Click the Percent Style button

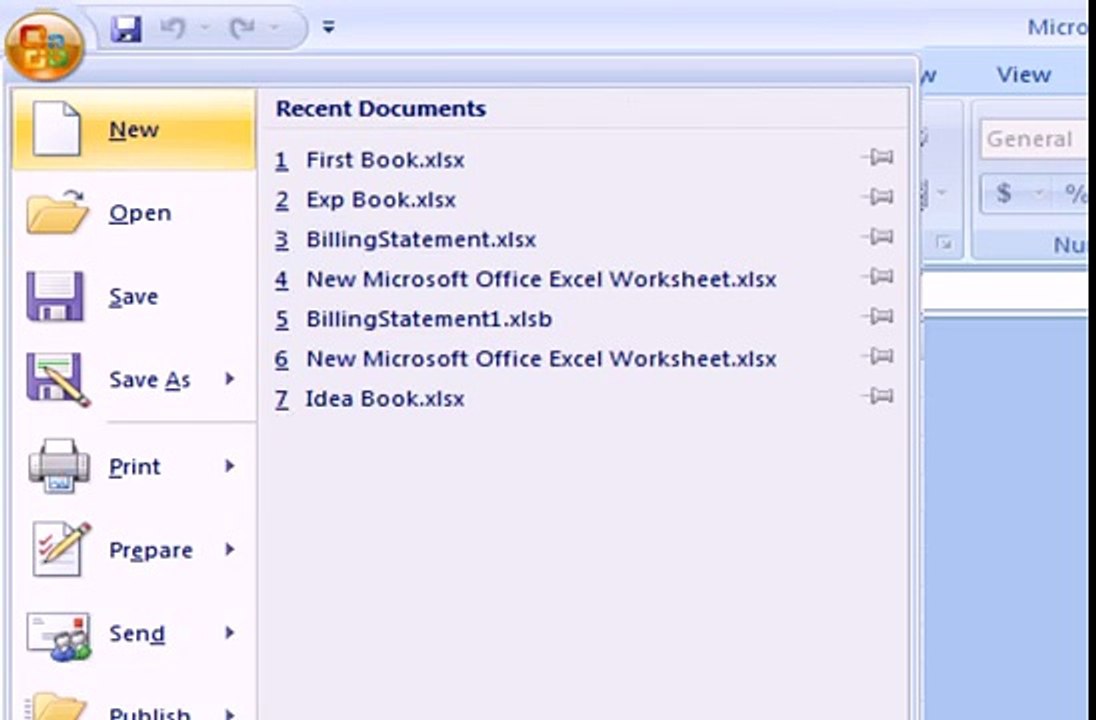(1075, 192)
